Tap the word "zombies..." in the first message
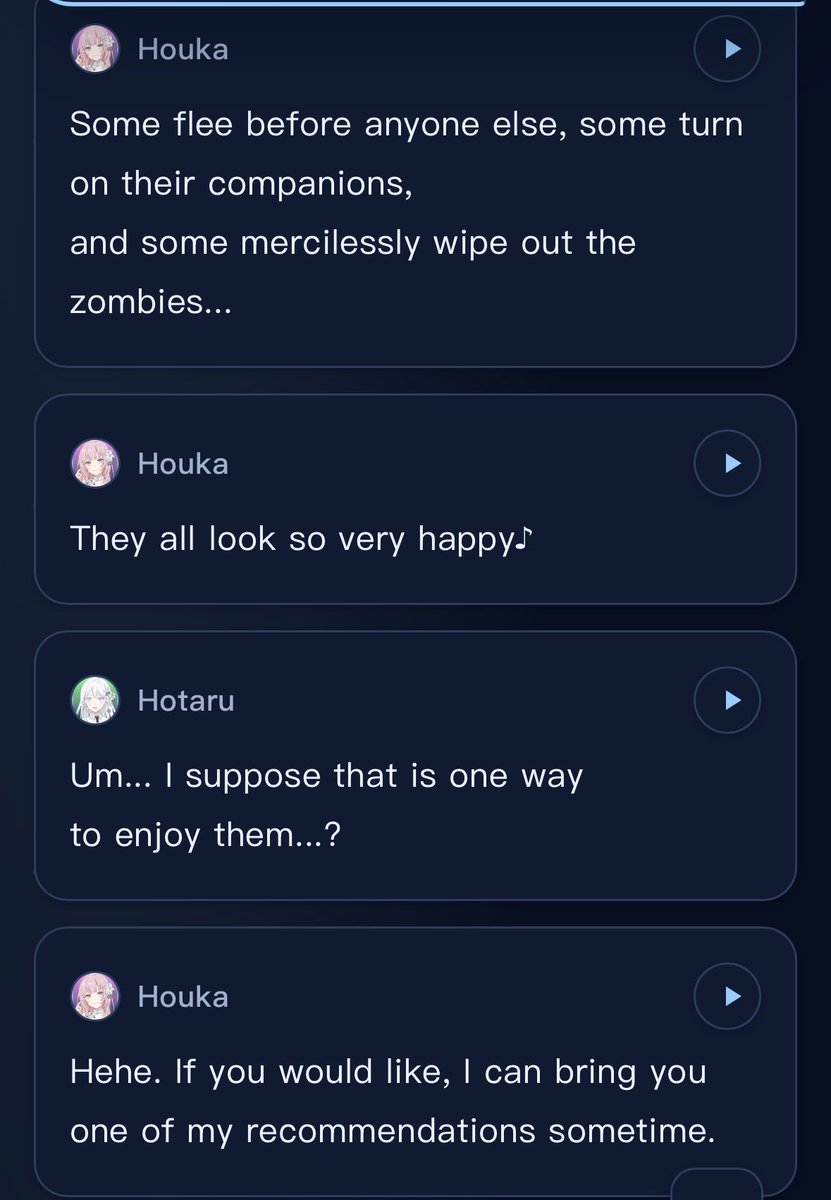The width and height of the screenshot is (831, 1200). (151, 302)
